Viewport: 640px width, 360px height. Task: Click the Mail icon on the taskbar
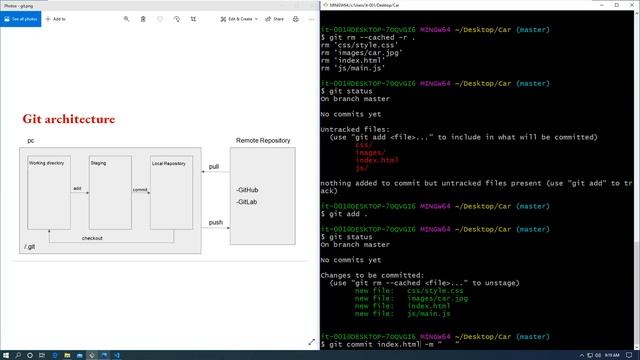coord(80,355)
